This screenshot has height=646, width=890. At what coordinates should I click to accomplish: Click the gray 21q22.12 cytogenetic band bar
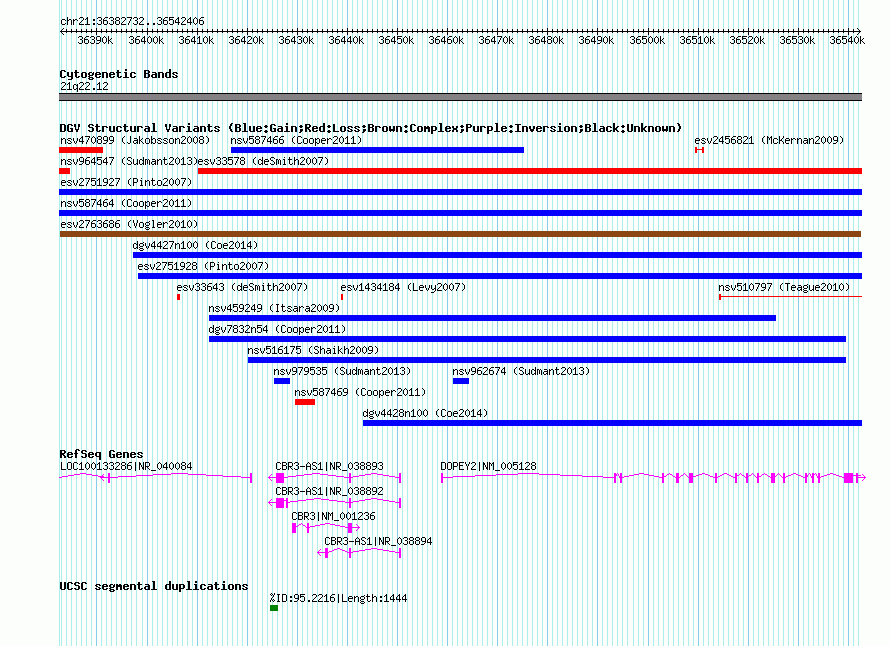(460, 97)
